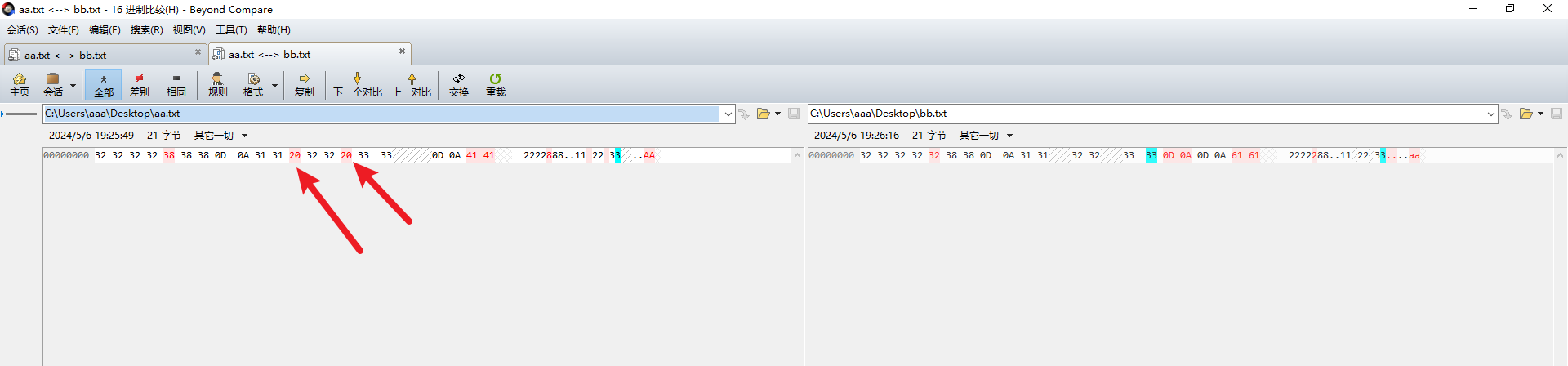The width and height of the screenshot is (1568, 366).
Task: Open the 视图(V) menu
Action: point(189,30)
